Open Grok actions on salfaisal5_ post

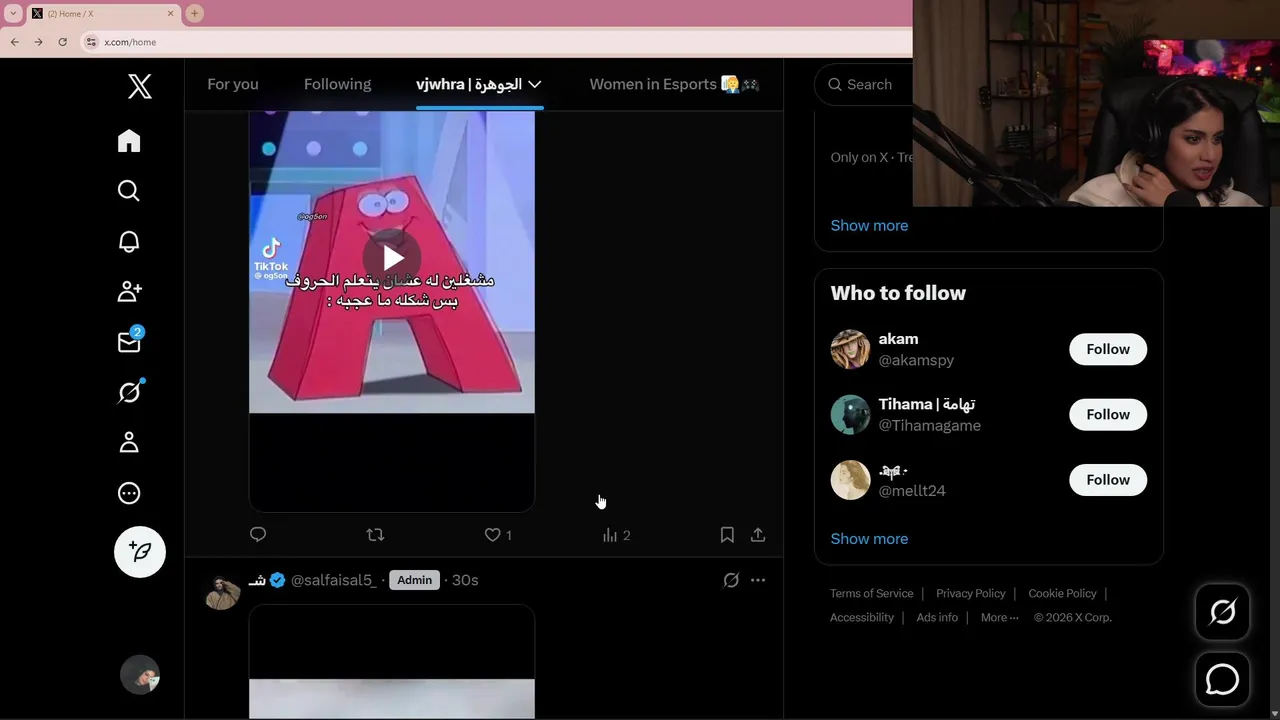tap(731, 580)
